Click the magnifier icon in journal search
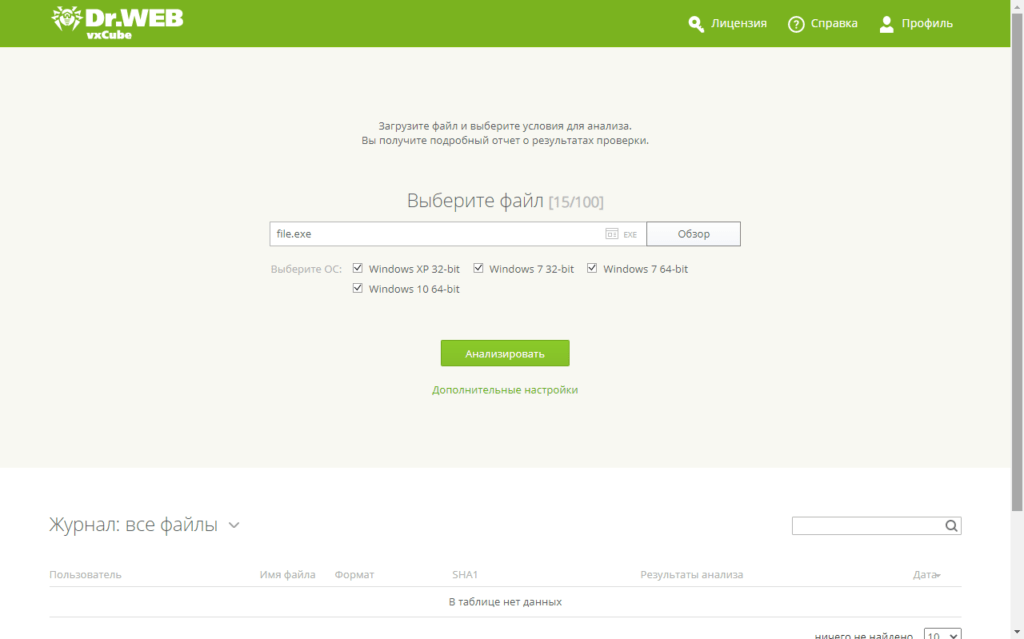This screenshot has width=1024, height=639. 951,526
